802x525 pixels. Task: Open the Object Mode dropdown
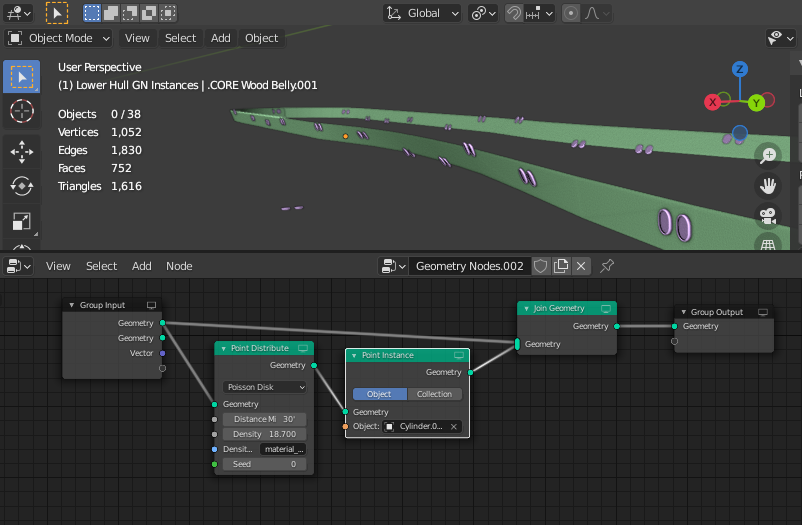(59, 38)
